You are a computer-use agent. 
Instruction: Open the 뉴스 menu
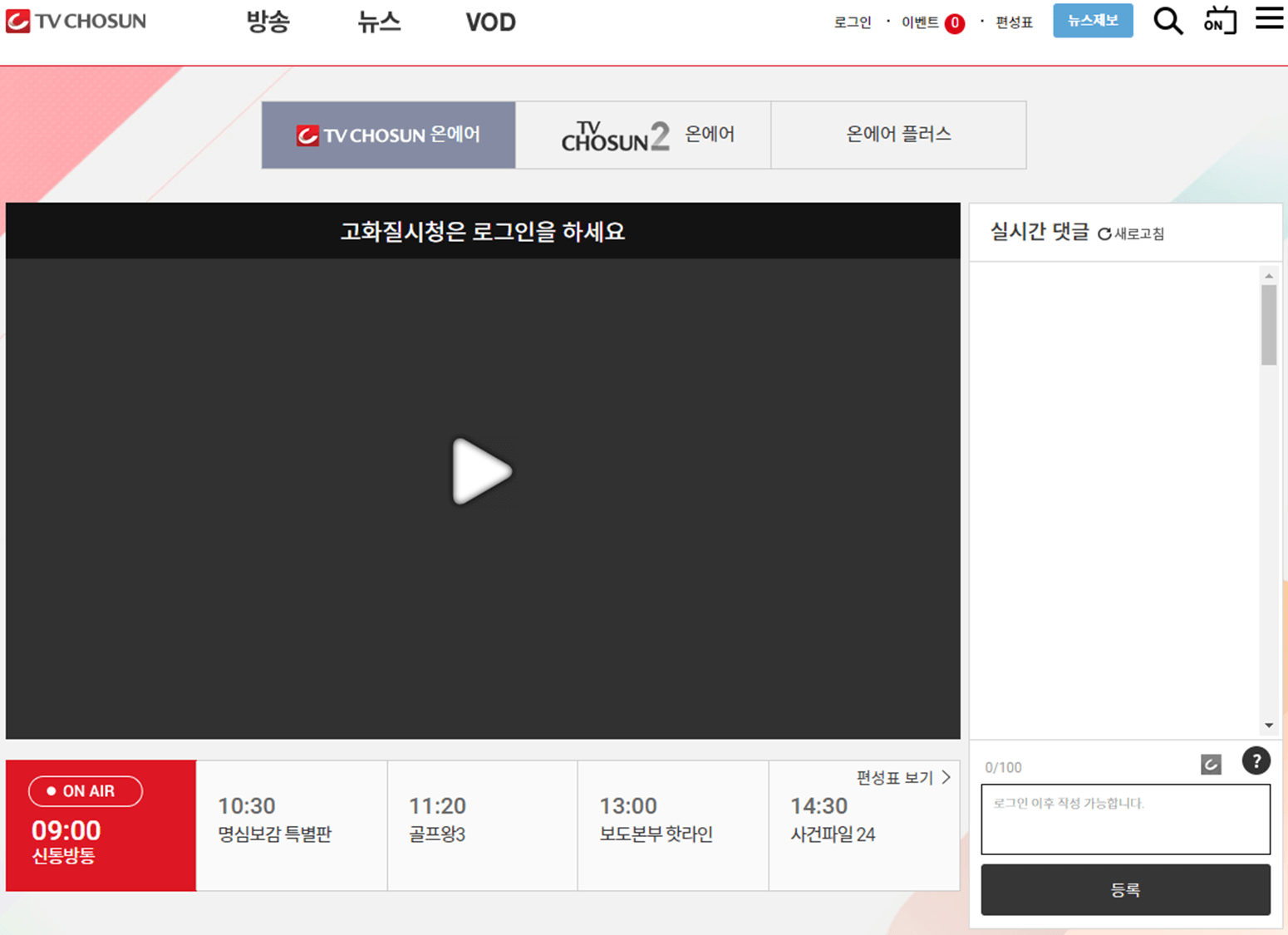click(x=379, y=22)
